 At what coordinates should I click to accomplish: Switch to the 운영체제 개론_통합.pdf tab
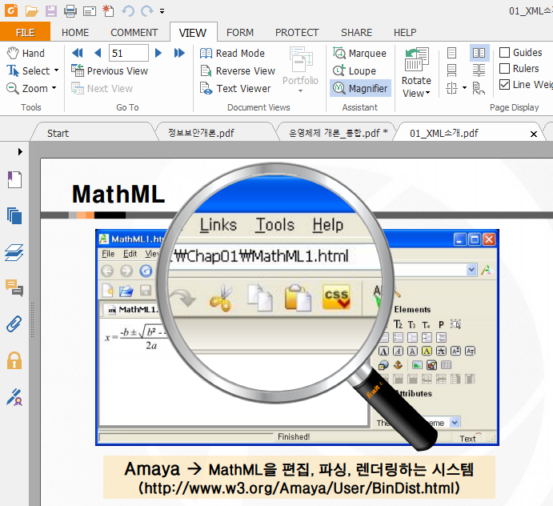[x=338, y=133]
